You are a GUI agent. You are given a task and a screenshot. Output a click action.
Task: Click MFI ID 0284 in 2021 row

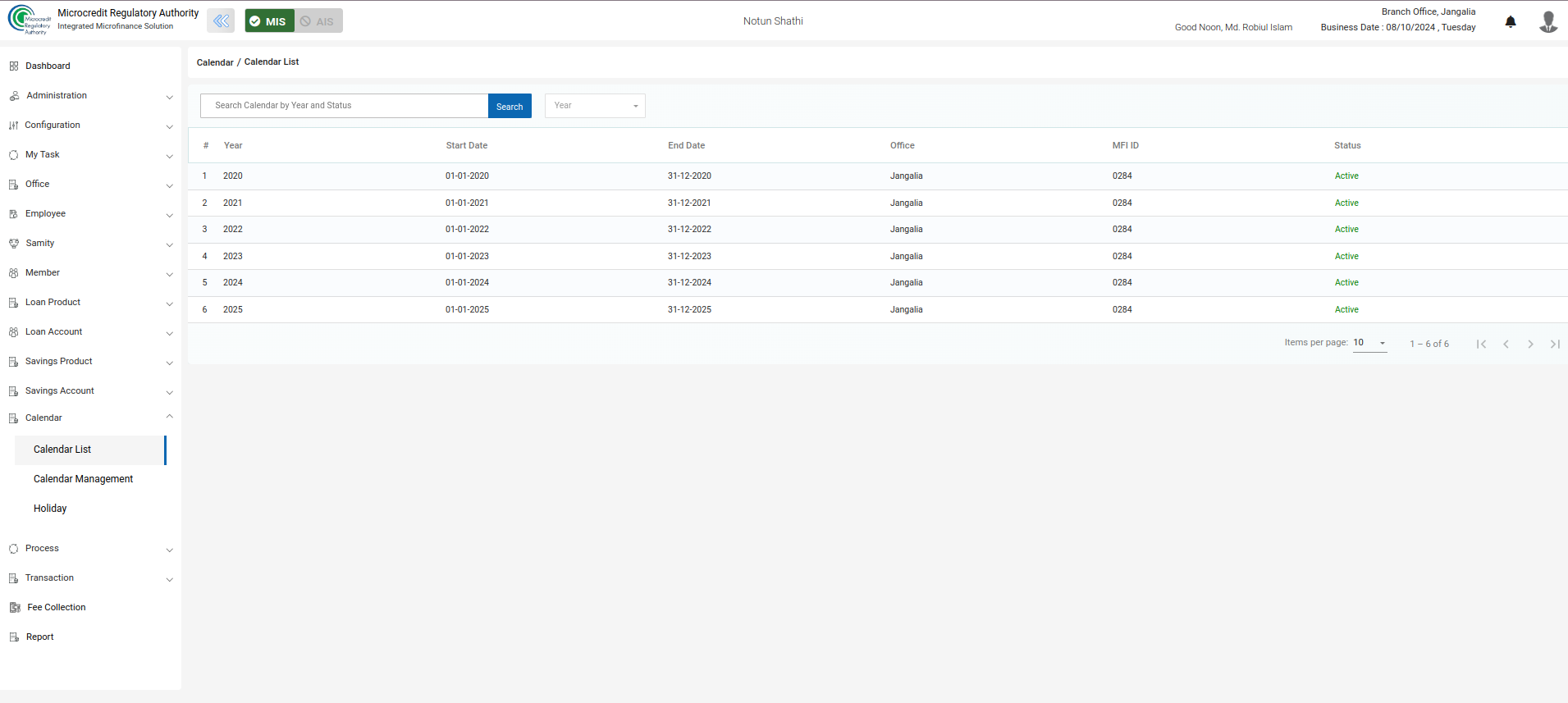[1122, 203]
